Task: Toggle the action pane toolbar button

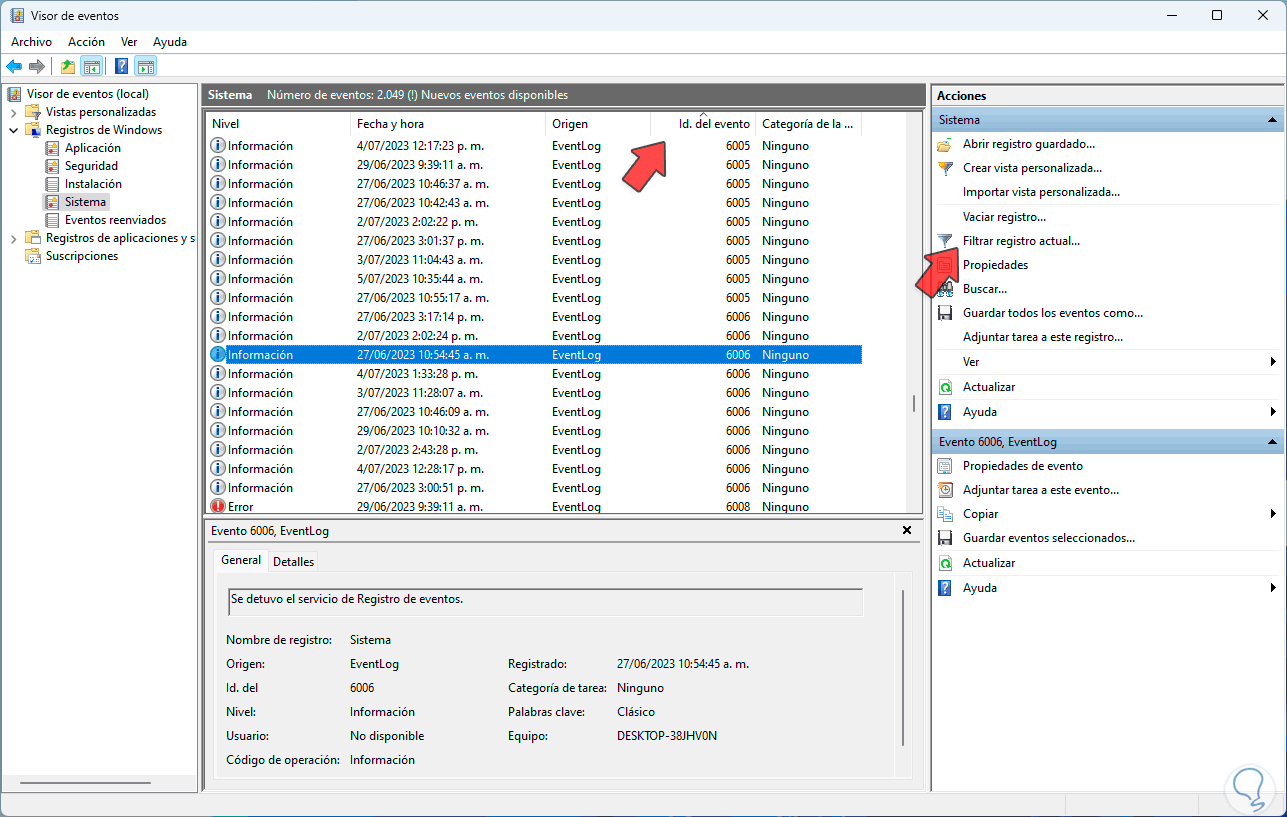Action: pyautogui.click(x=146, y=67)
